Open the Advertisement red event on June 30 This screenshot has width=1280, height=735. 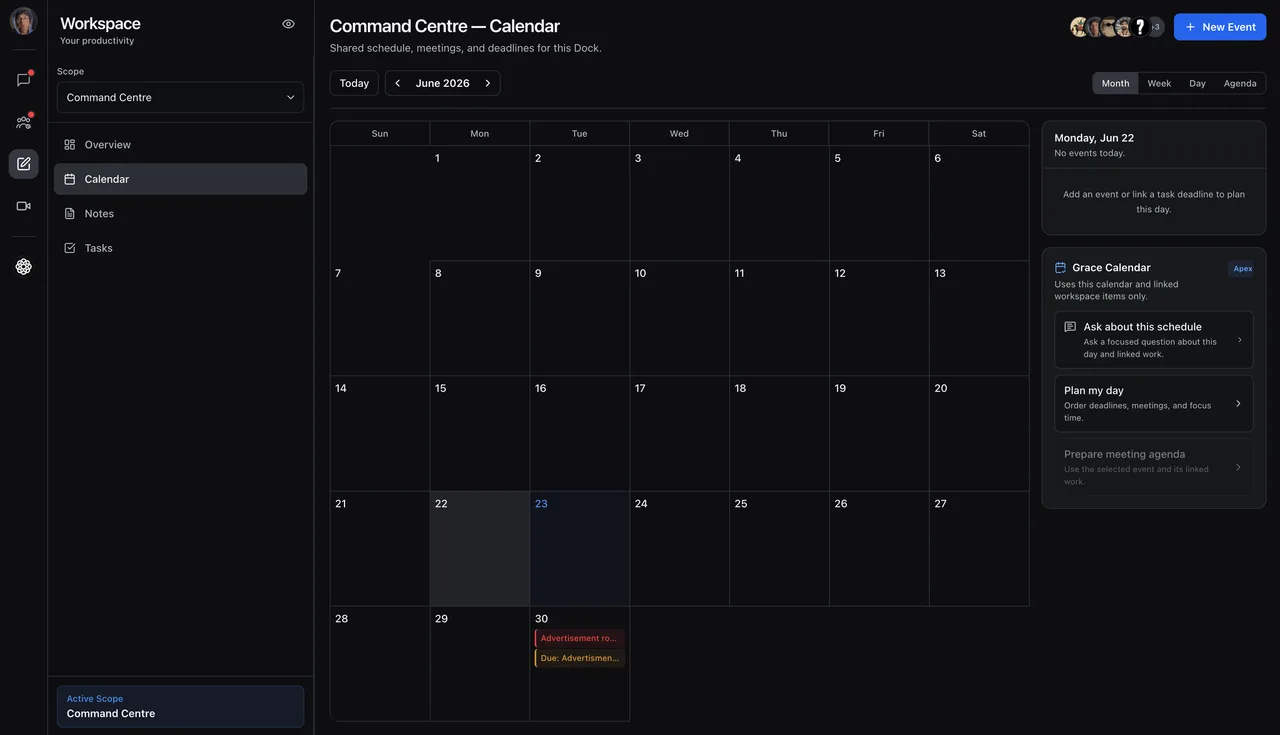[x=580, y=638]
